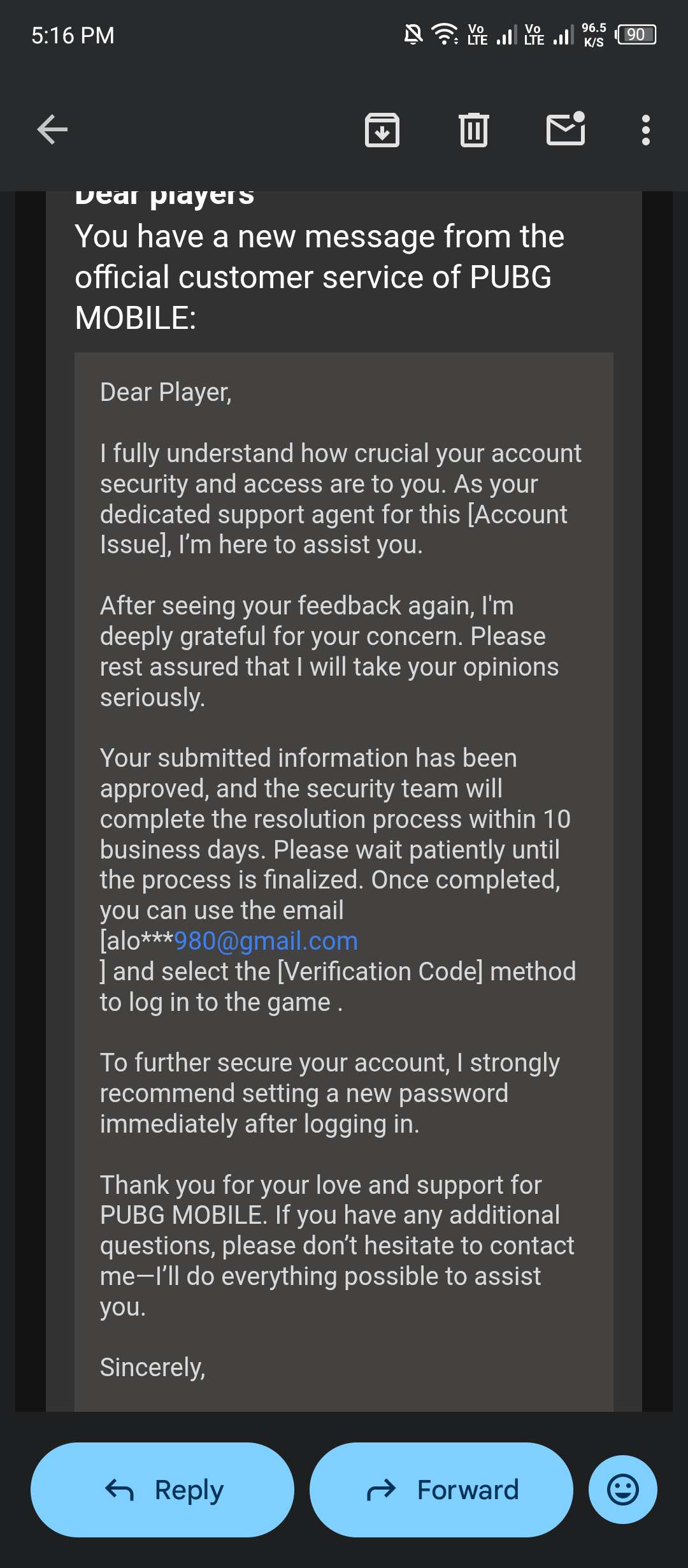Open the three-dot overflow menu
Screen dimensions: 688x1568
[646, 130]
